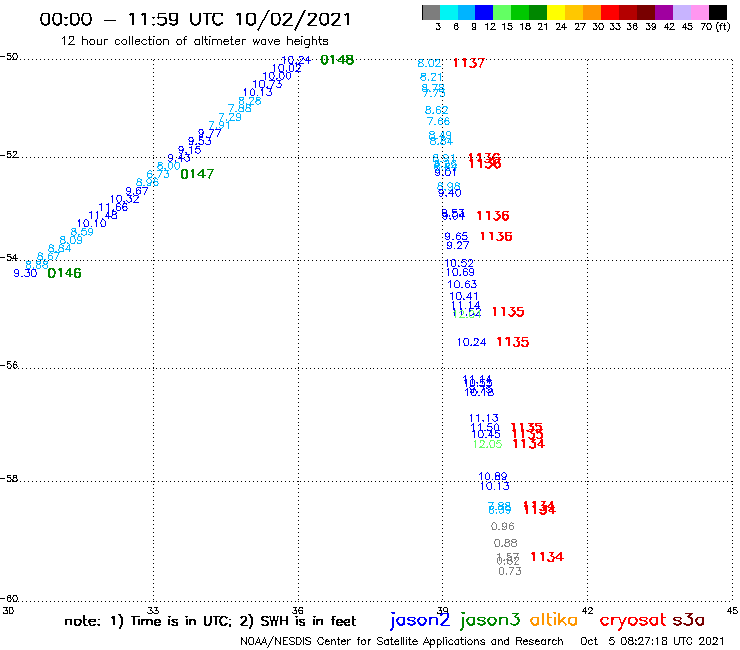
Task: Click the '8.21' wave height value
Action: point(431,77)
